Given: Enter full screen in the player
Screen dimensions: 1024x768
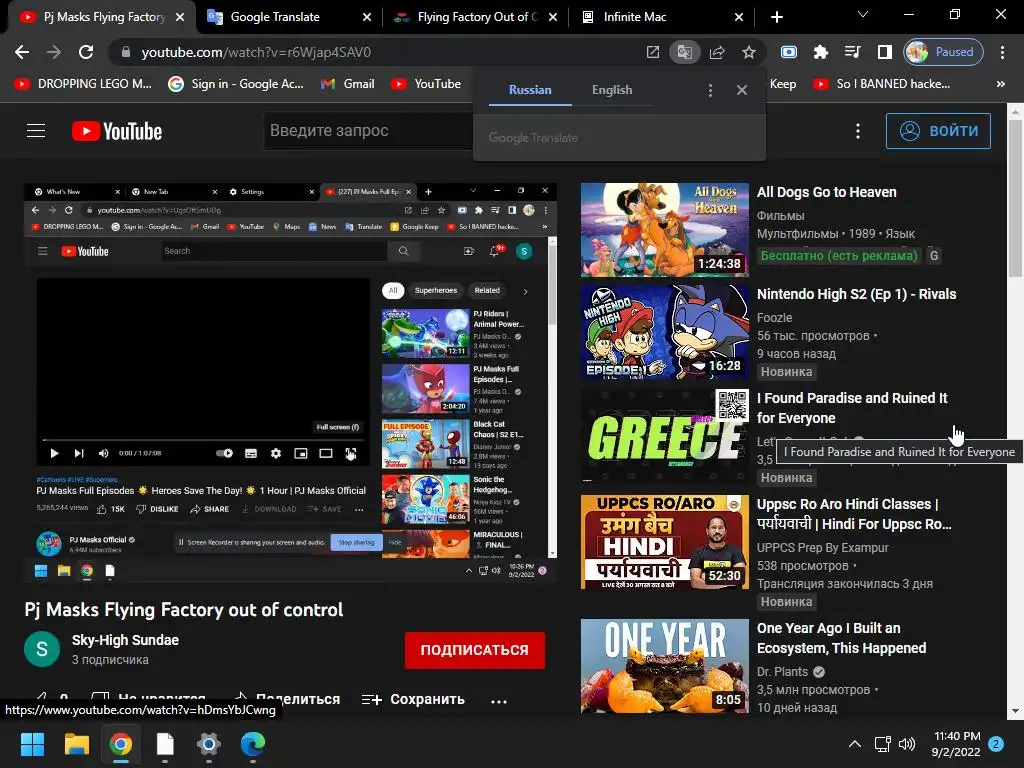Looking at the screenshot, I should (x=351, y=453).
